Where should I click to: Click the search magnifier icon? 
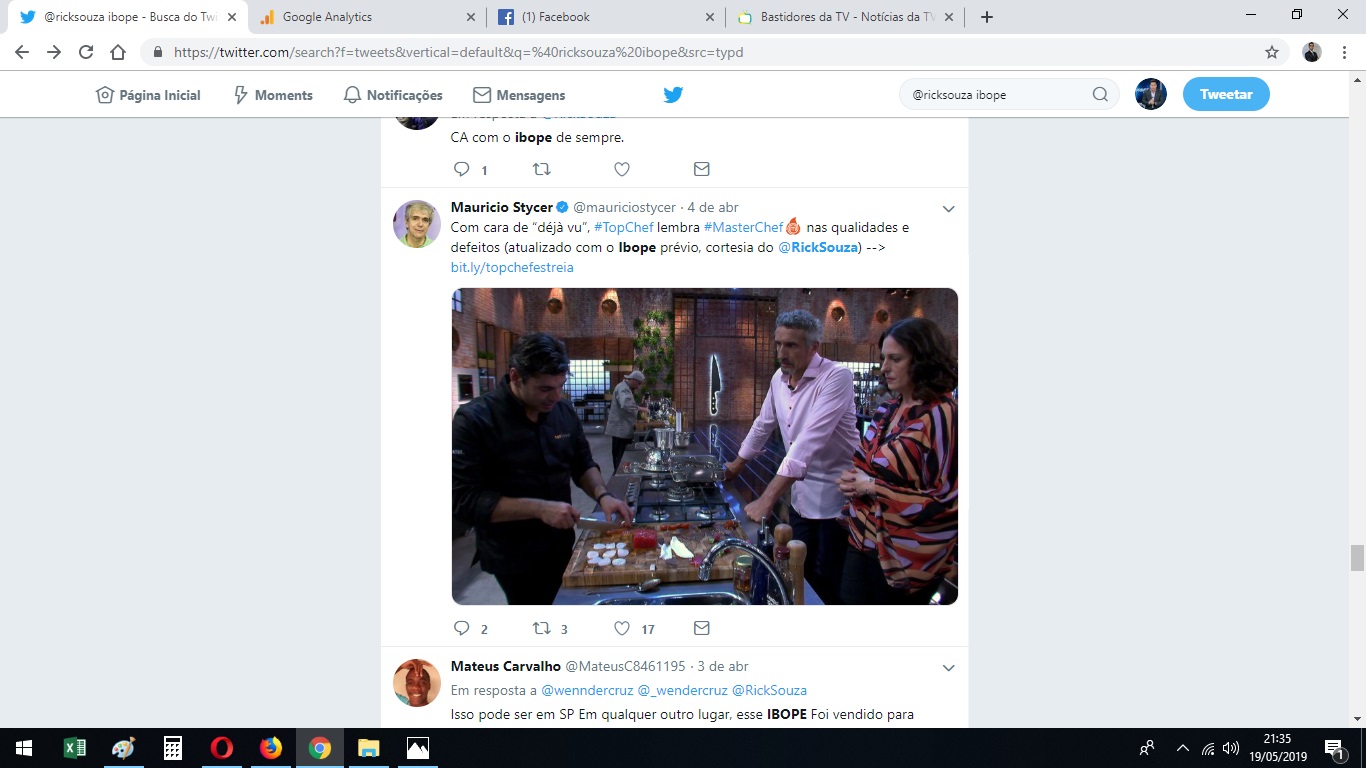click(x=1100, y=95)
